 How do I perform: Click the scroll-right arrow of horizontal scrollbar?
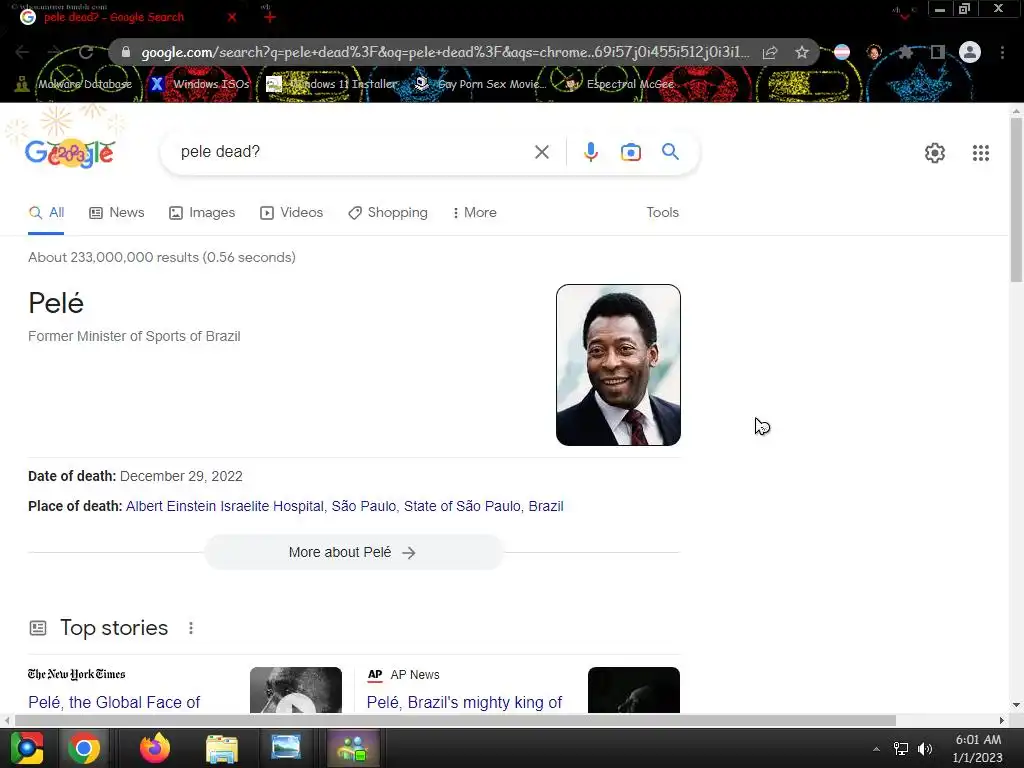[1002, 720]
